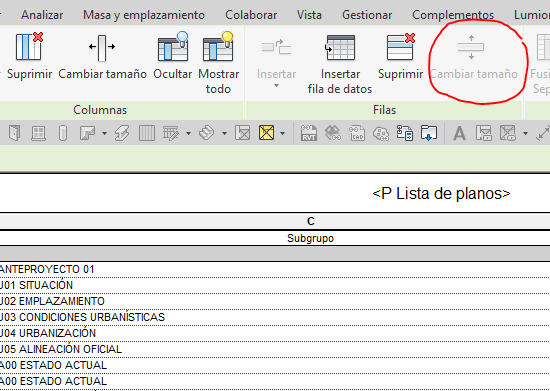Viewport: 550px width, 391px height.
Task: Open the Masa y emplazamiento tab
Action: coord(144,15)
